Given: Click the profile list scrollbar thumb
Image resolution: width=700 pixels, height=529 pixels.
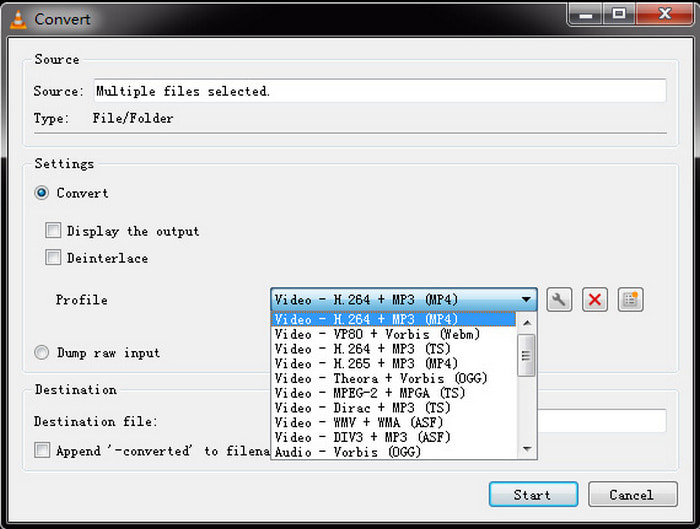Looking at the screenshot, I should point(526,355).
